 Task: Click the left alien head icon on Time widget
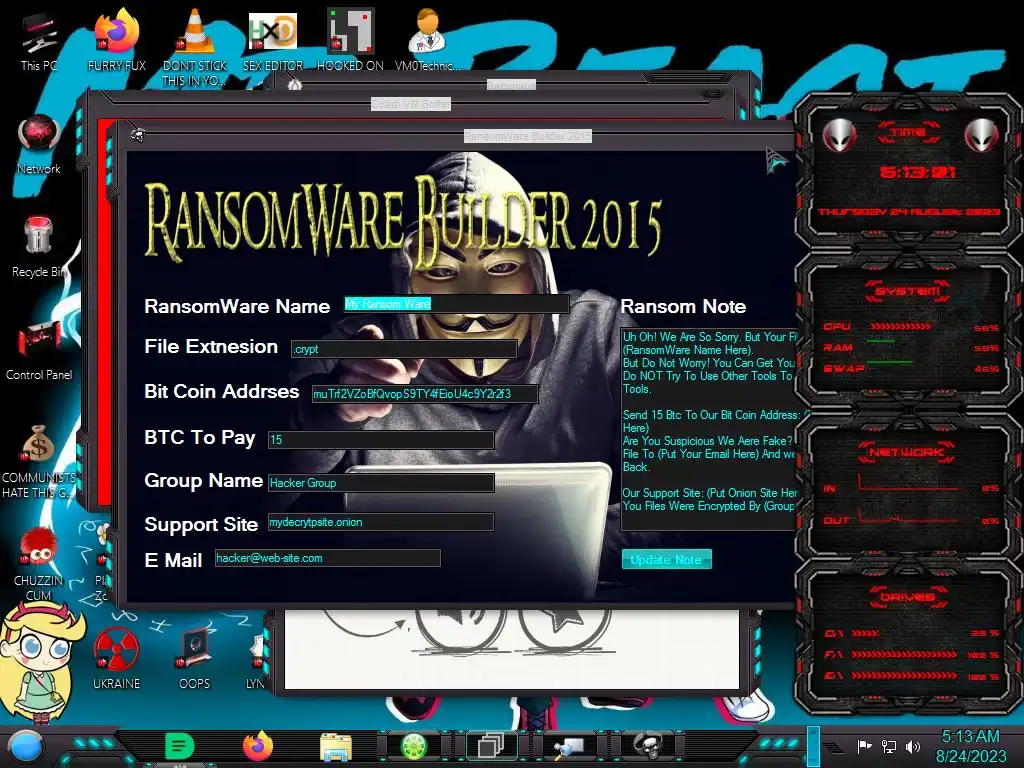(839, 136)
